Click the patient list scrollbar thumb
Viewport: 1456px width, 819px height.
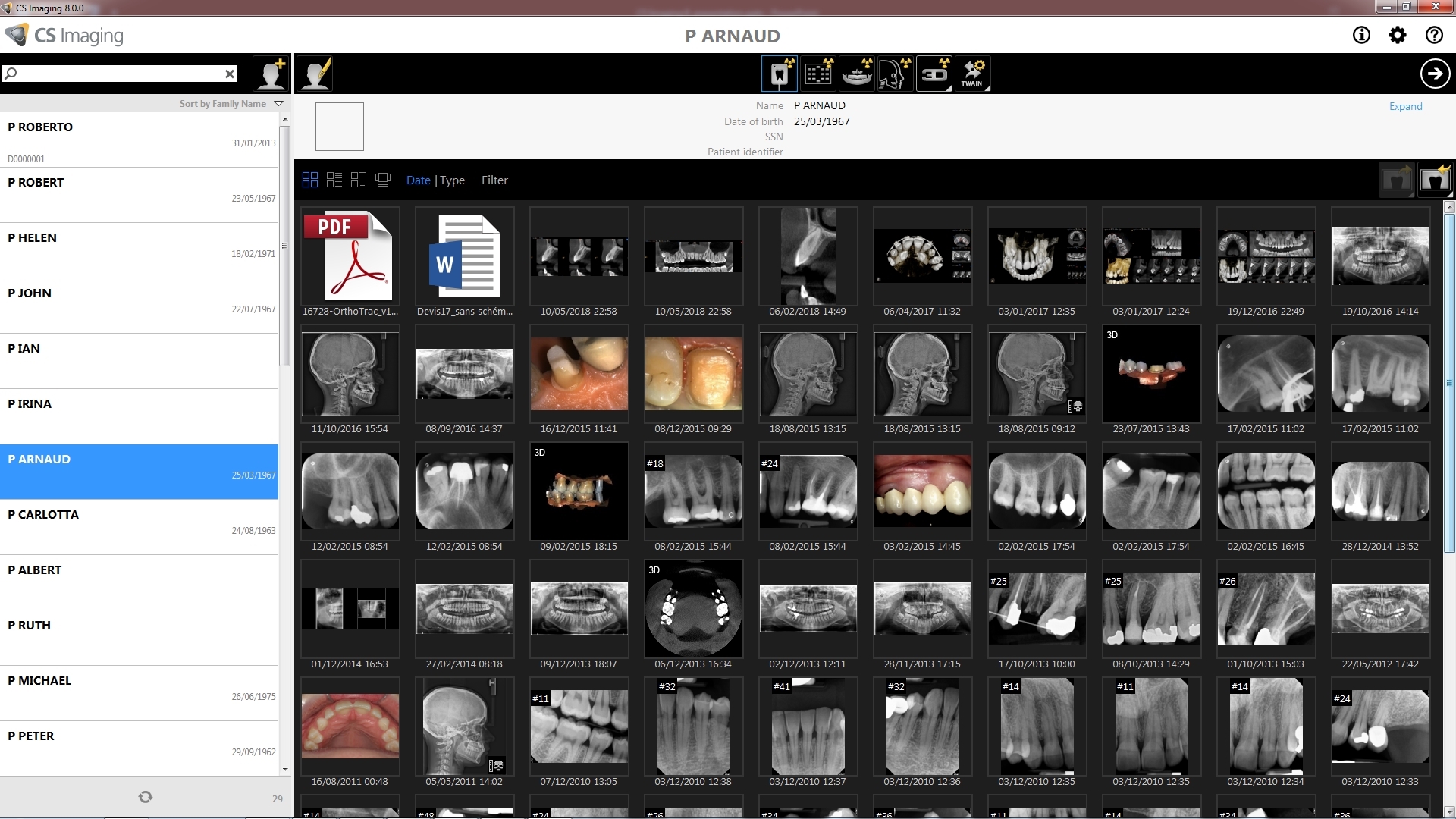coord(284,246)
